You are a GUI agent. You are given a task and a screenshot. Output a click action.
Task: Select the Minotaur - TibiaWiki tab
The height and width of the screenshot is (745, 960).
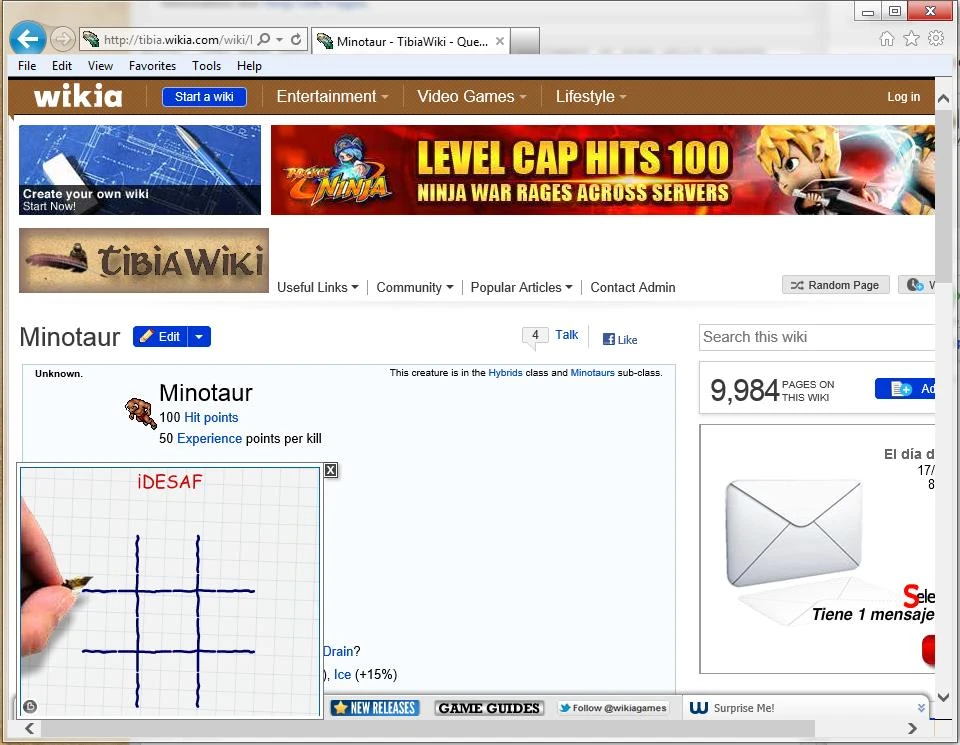(411, 41)
